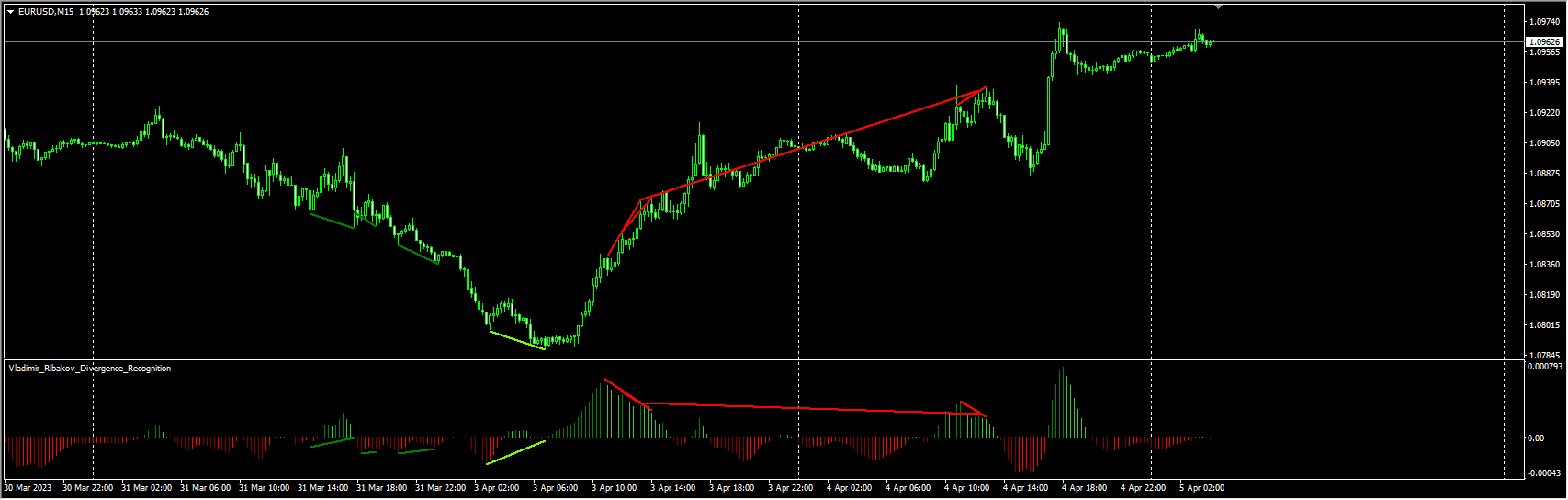The height and width of the screenshot is (500, 1568).
Task: Select the yellow-green divergence line in indicator window
Action: [x=515, y=452]
